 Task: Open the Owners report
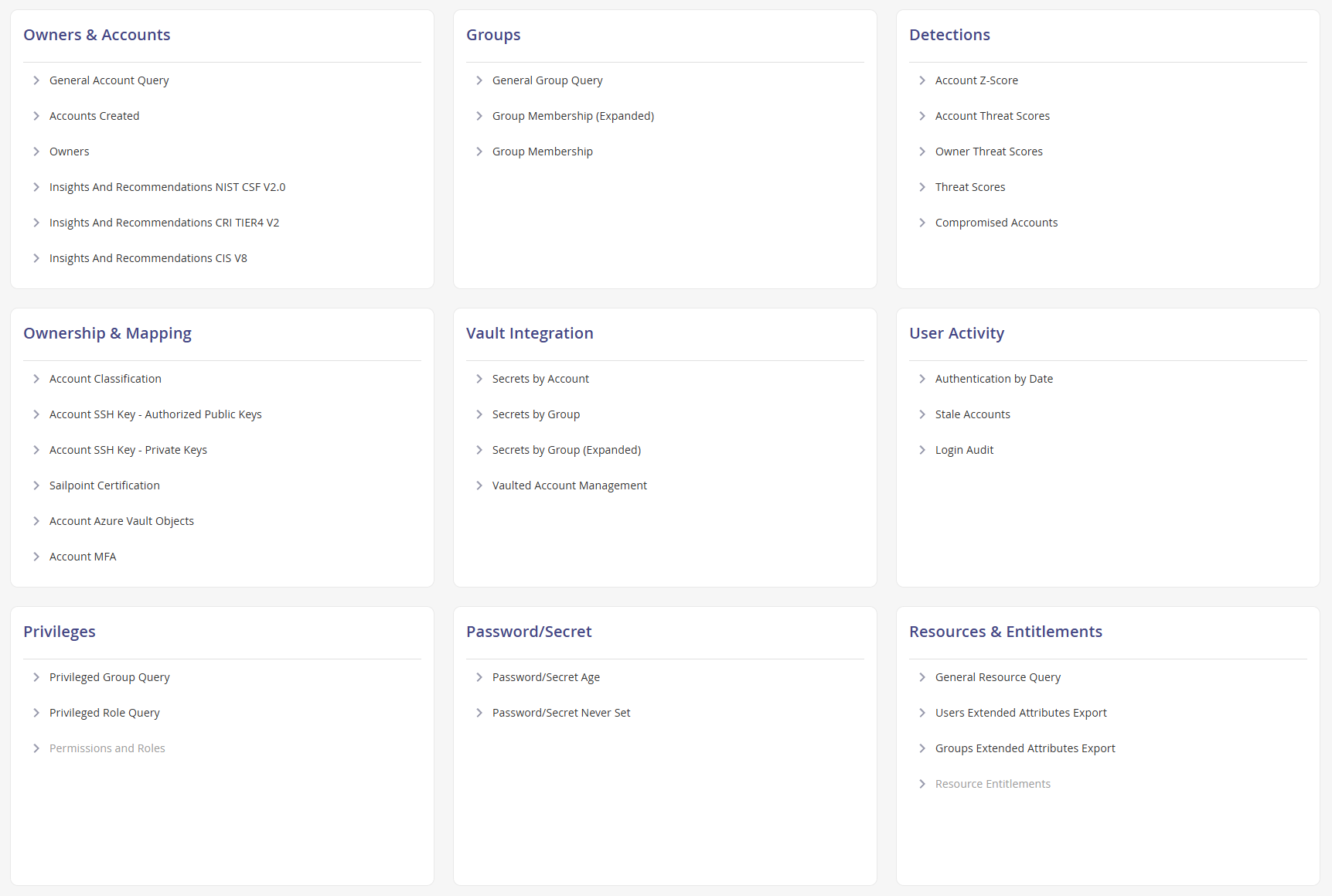70,152
